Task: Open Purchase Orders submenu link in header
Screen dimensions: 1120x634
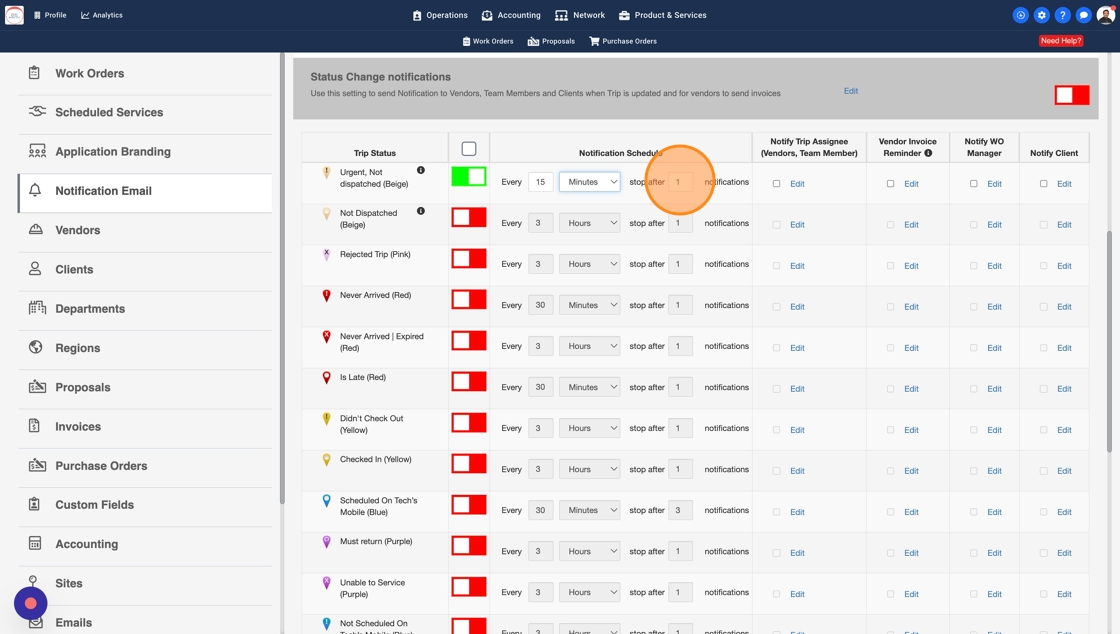Action: 623,41
